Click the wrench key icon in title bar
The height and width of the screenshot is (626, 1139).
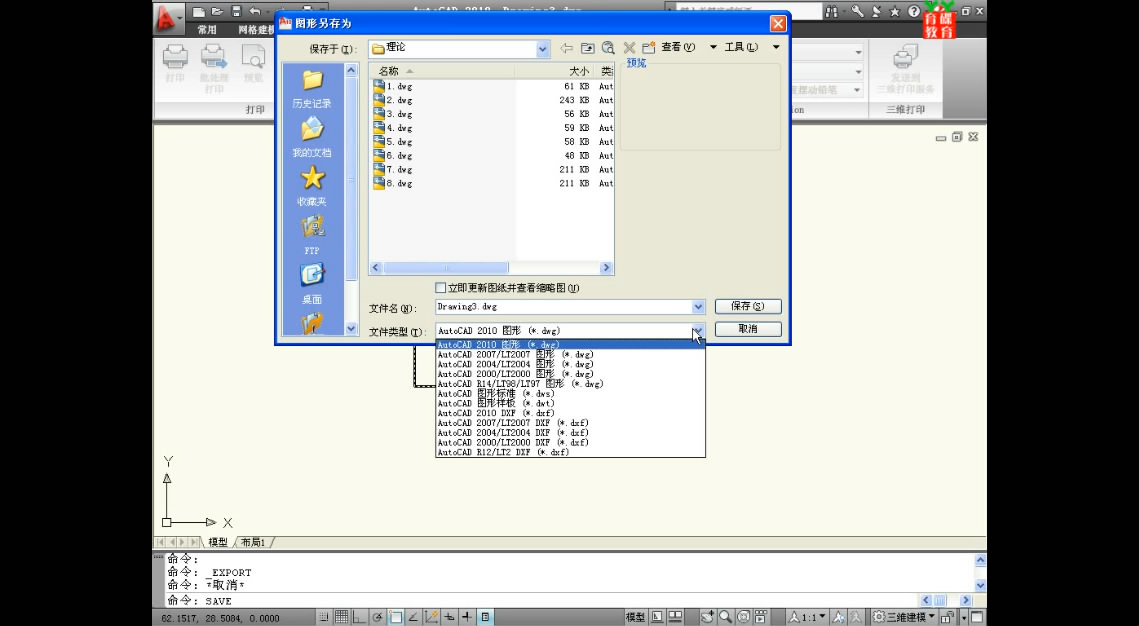click(x=858, y=12)
